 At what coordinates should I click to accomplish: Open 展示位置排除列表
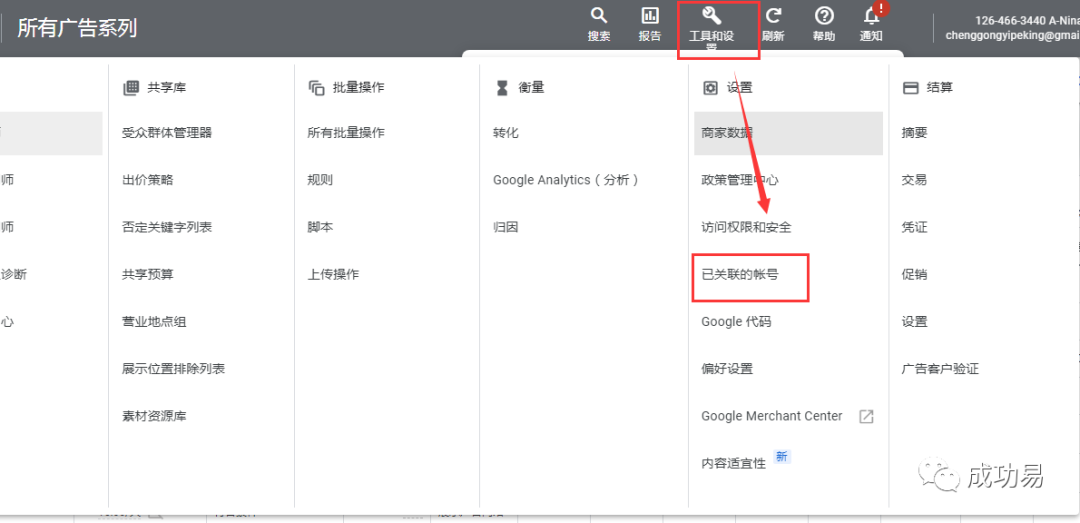(x=174, y=369)
